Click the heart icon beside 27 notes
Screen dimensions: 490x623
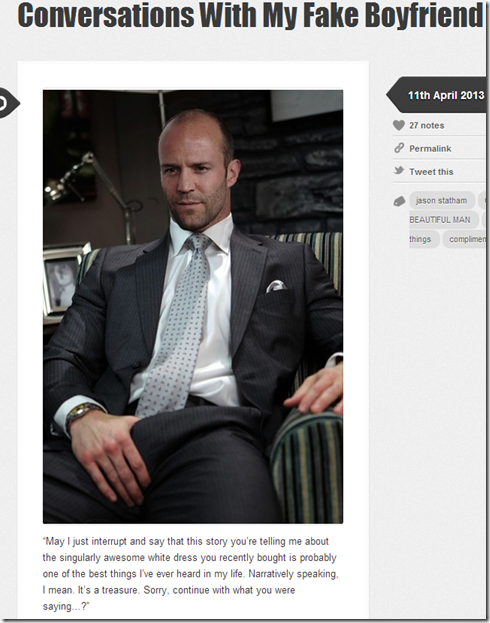pyautogui.click(x=399, y=125)
